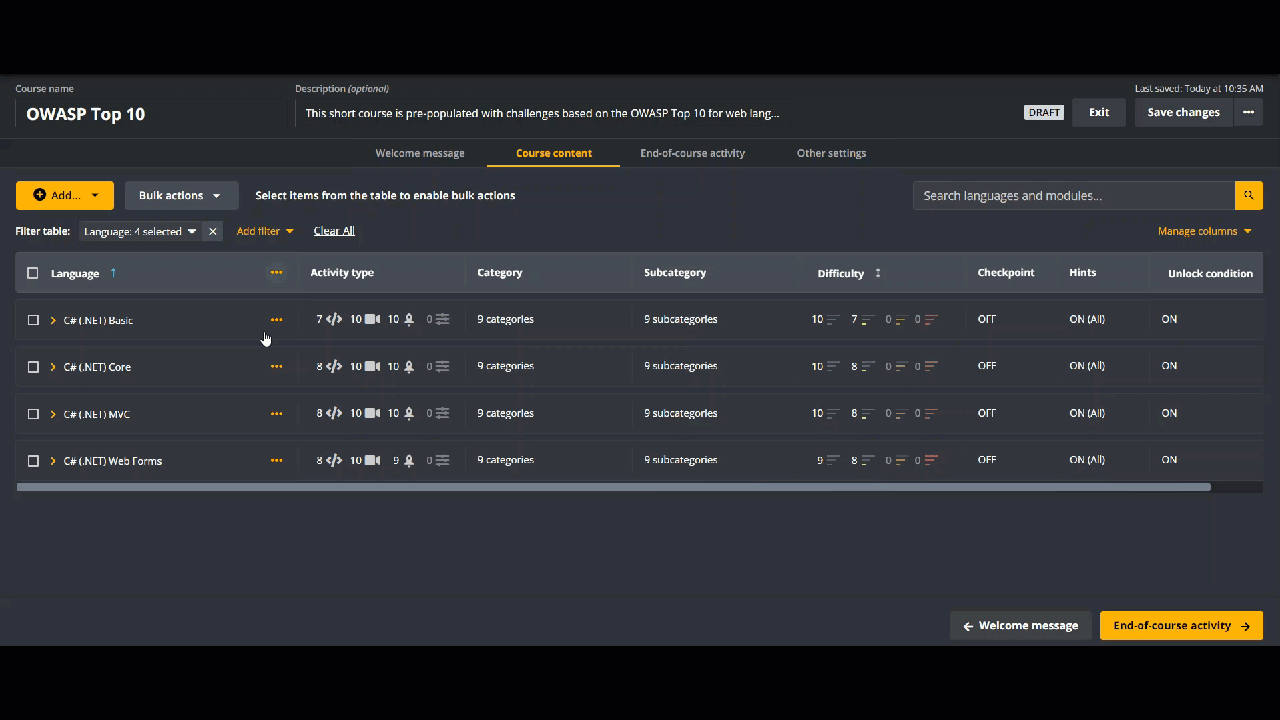Open Language column header options menu
This screenshot has height=720, width=1280.
[x=276, y=273]
